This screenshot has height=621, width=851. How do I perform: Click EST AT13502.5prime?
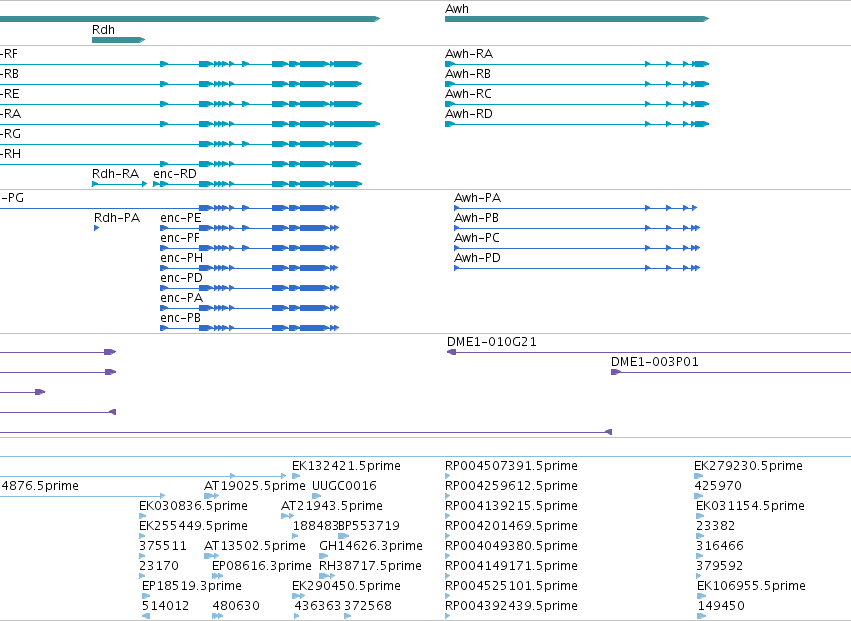point(255,546)
